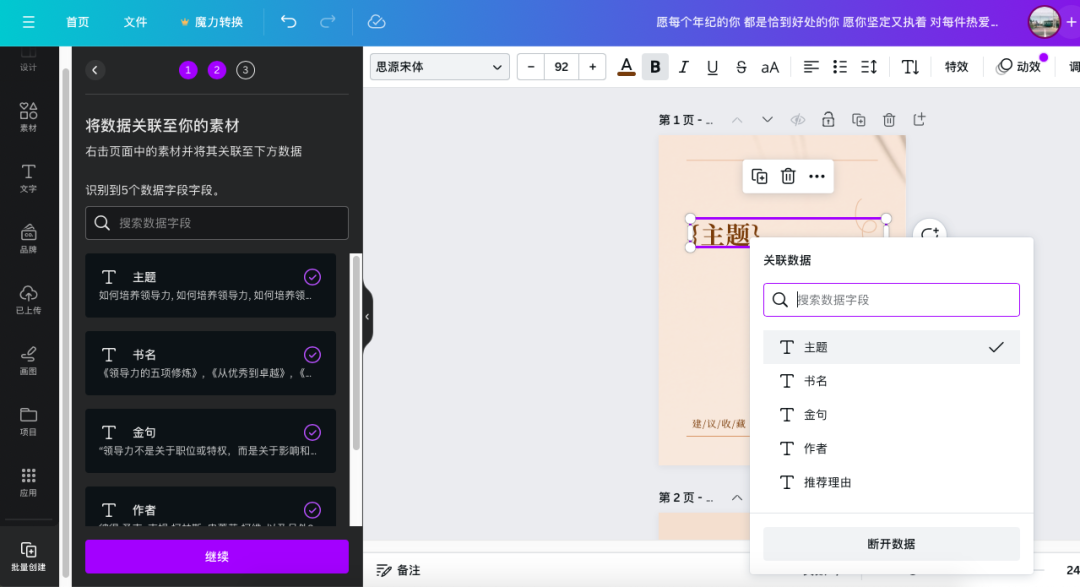Image resolution: width=1080 pixels, height=587 pixels.
Task: Go to 首页 home
Action: 77,22
